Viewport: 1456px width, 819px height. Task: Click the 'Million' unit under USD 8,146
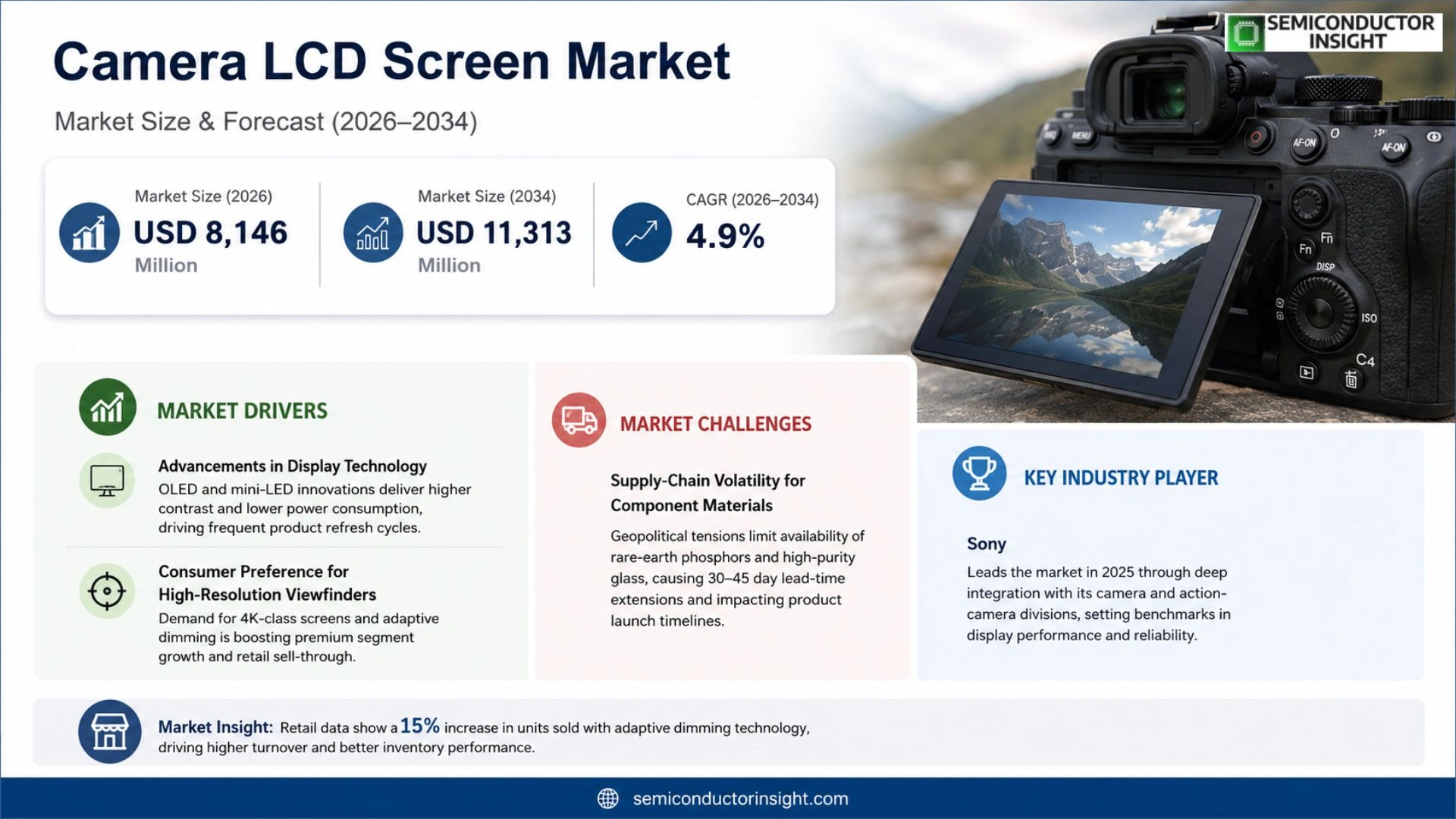(x=166, y=265)
